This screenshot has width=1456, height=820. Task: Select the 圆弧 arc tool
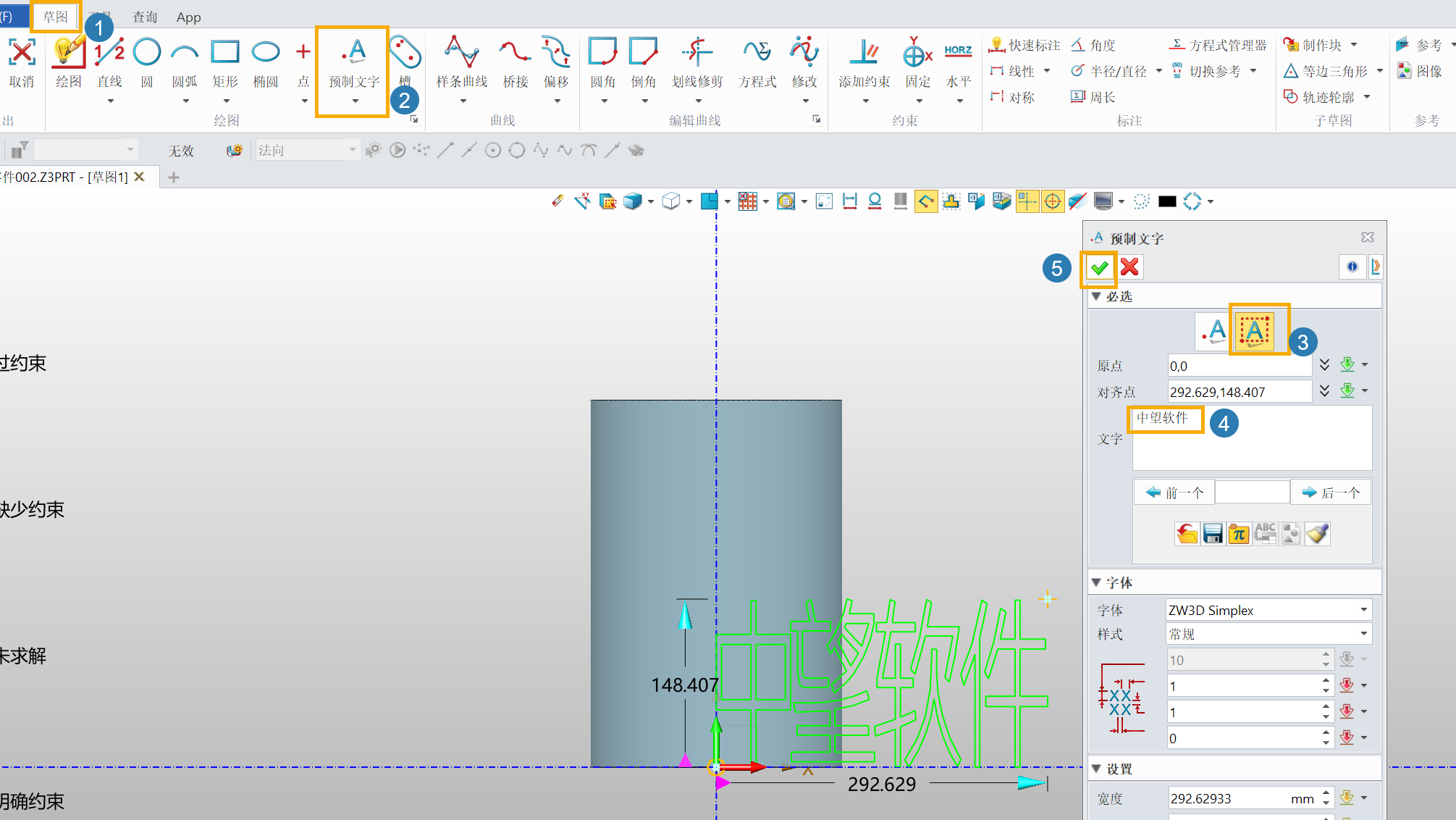point(185,62)
